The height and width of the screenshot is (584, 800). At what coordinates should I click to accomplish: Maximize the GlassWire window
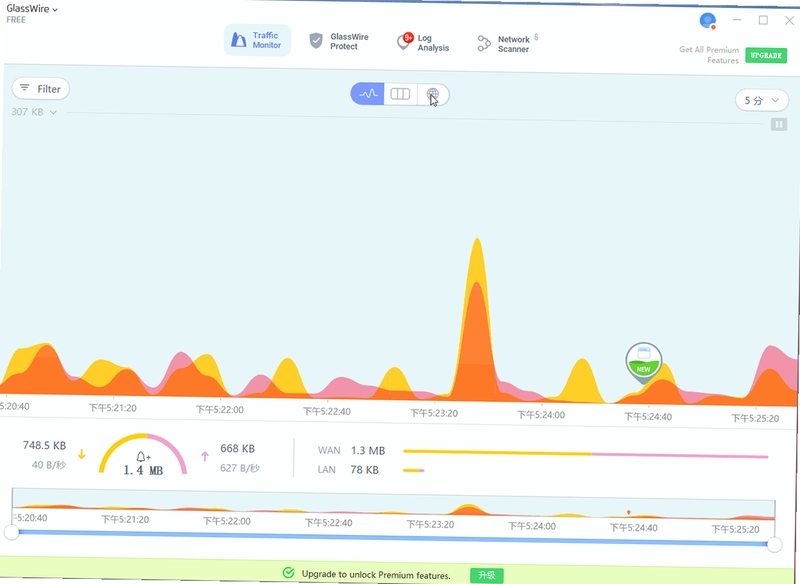point(763,20)
